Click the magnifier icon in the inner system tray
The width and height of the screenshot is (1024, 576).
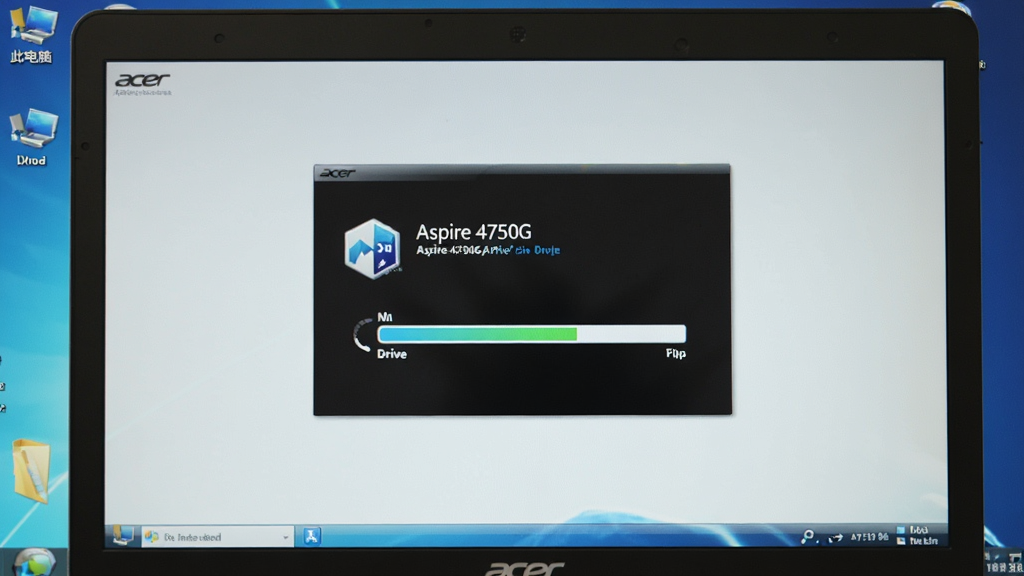[808, 537]
